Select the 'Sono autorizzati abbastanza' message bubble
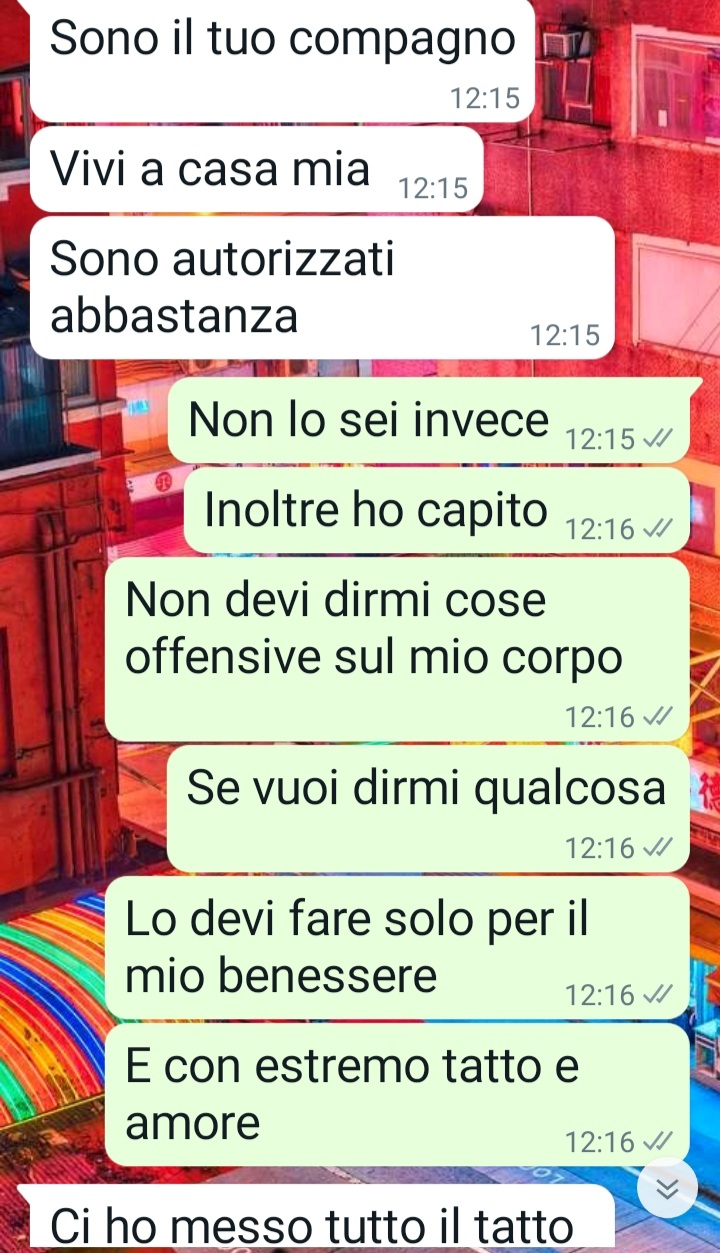Image resolution: width=720 pixels, height=1253 pixels. point(322,287)
